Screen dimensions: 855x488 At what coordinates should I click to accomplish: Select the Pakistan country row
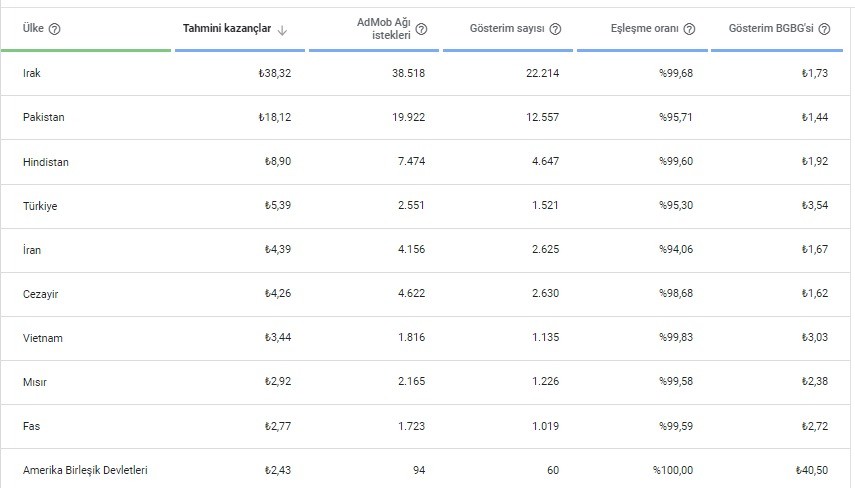[x=425, y=117]
